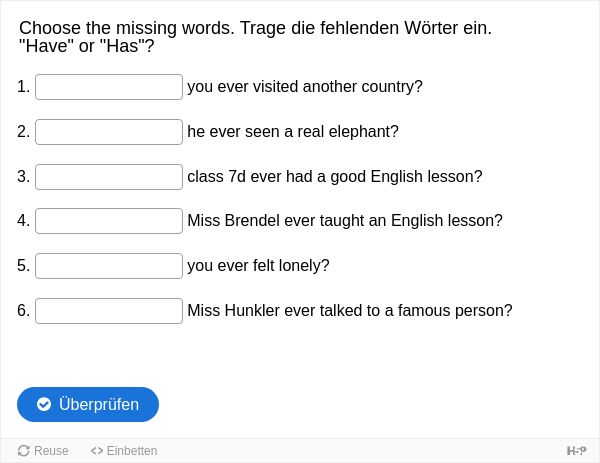Click the checkmark icon inside Überprüfen

coord(44,404)
